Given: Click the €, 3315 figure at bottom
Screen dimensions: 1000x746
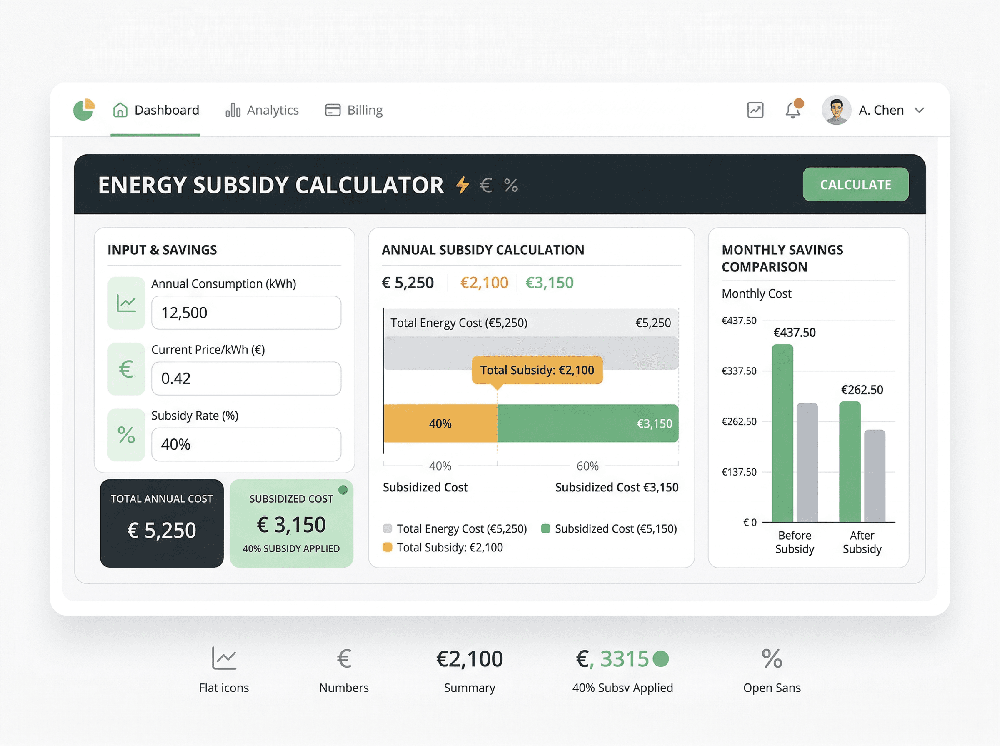Looking at the screenshot, I should [x=612, y=659].
